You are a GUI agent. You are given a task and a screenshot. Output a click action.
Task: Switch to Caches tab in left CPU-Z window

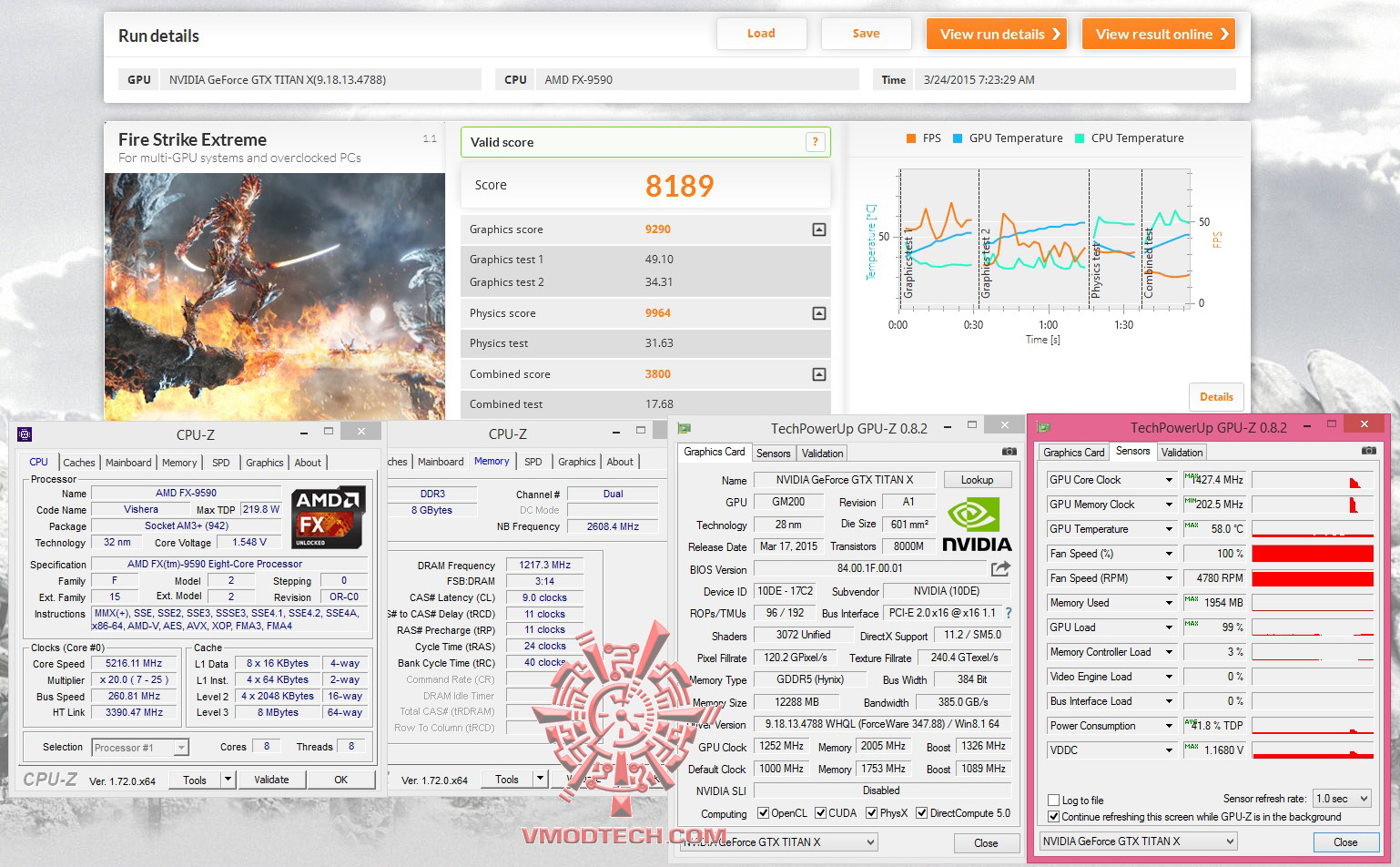click(79, 463)
